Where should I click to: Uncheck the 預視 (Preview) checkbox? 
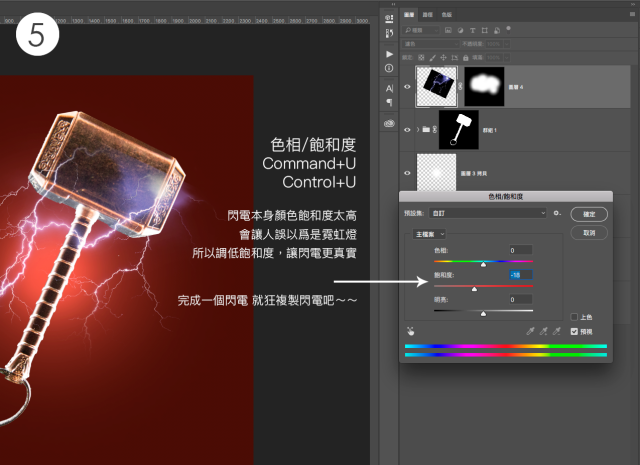(574, 330)
